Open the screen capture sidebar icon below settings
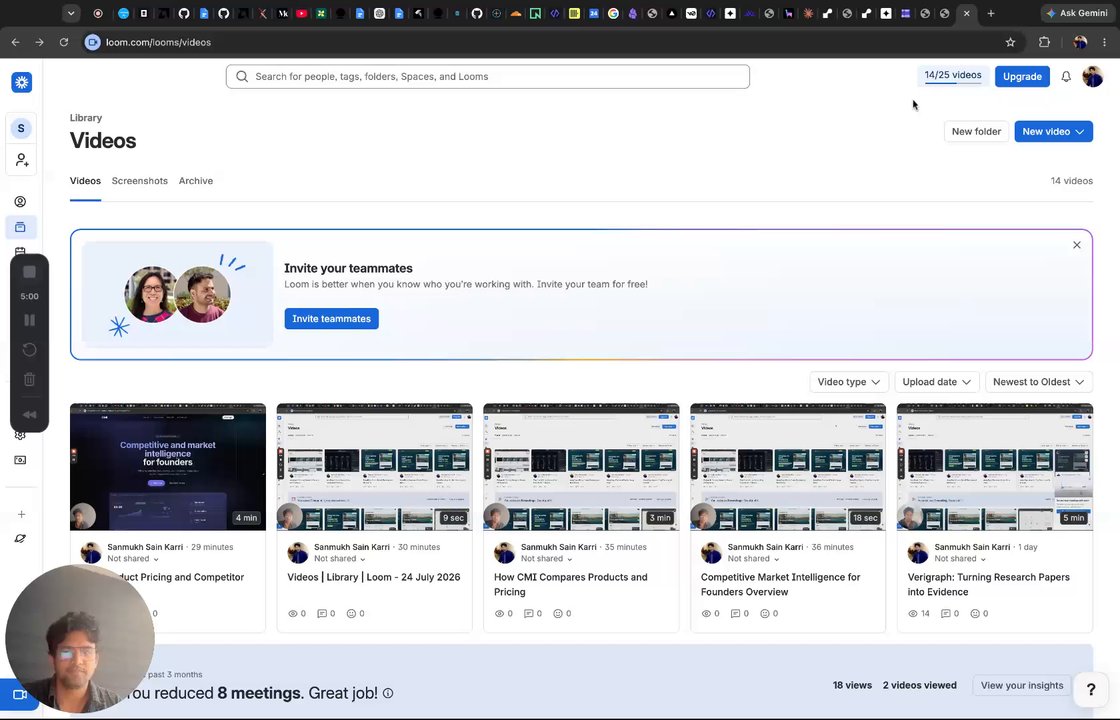The width and height of the screenshot is (1120, 720). [x=20, y=460]
